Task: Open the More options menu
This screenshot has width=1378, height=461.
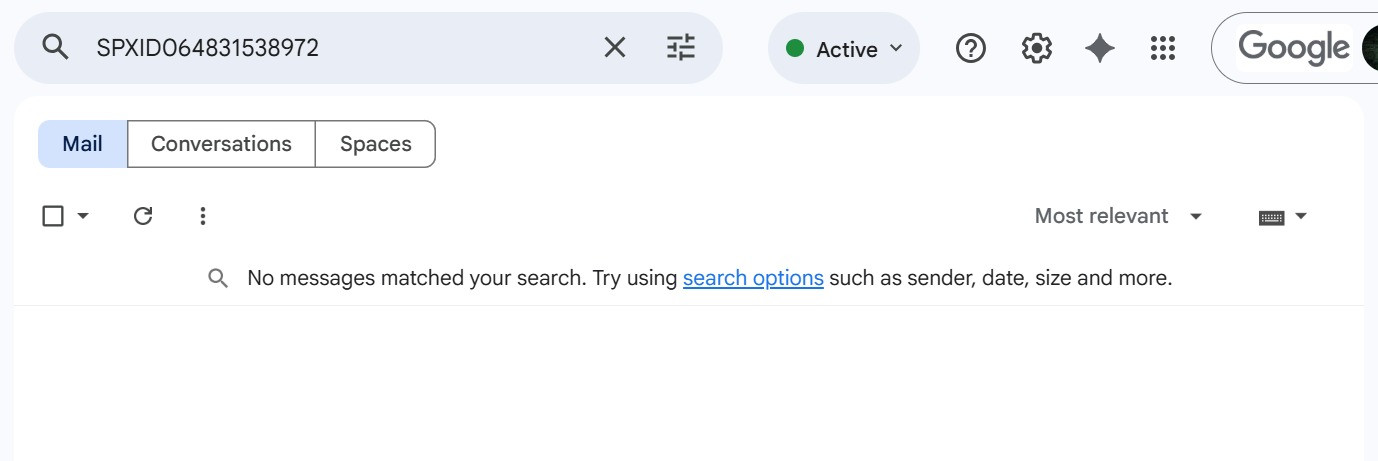Action: click(x=203, y=216)
